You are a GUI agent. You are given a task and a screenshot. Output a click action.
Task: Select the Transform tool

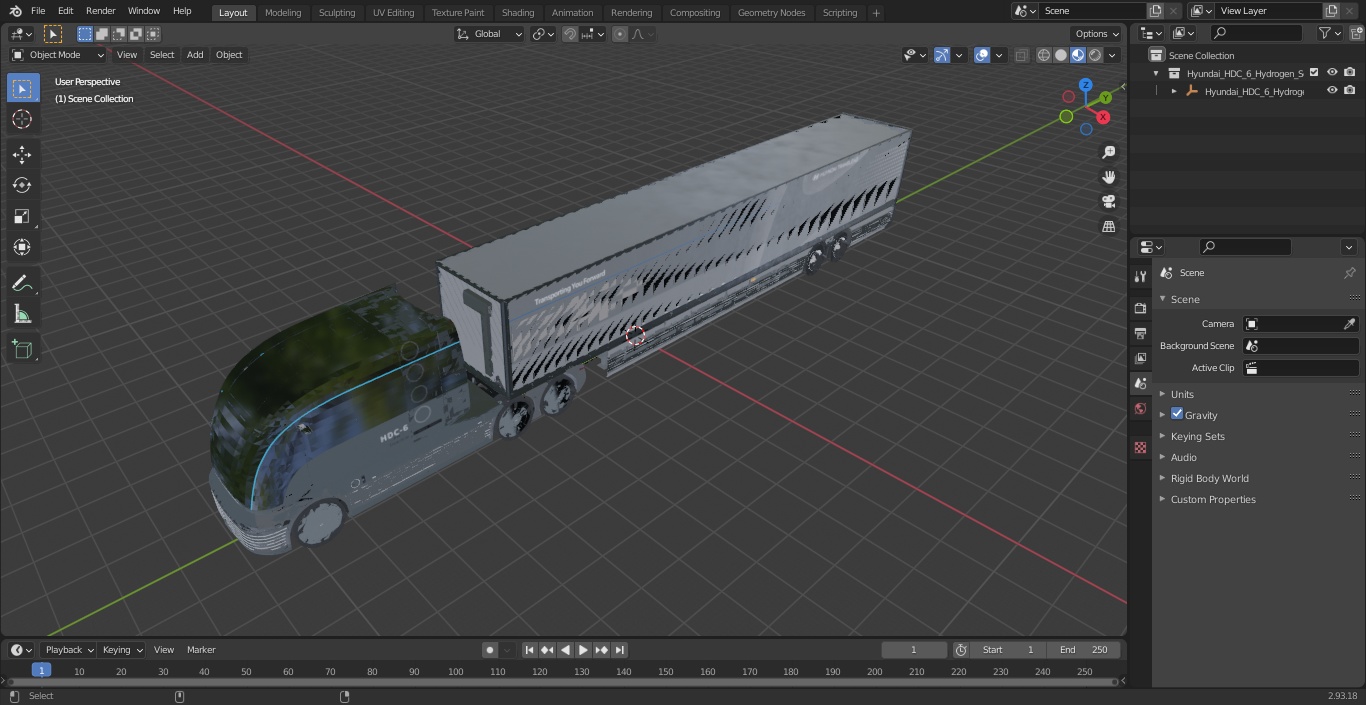point(22,247)
